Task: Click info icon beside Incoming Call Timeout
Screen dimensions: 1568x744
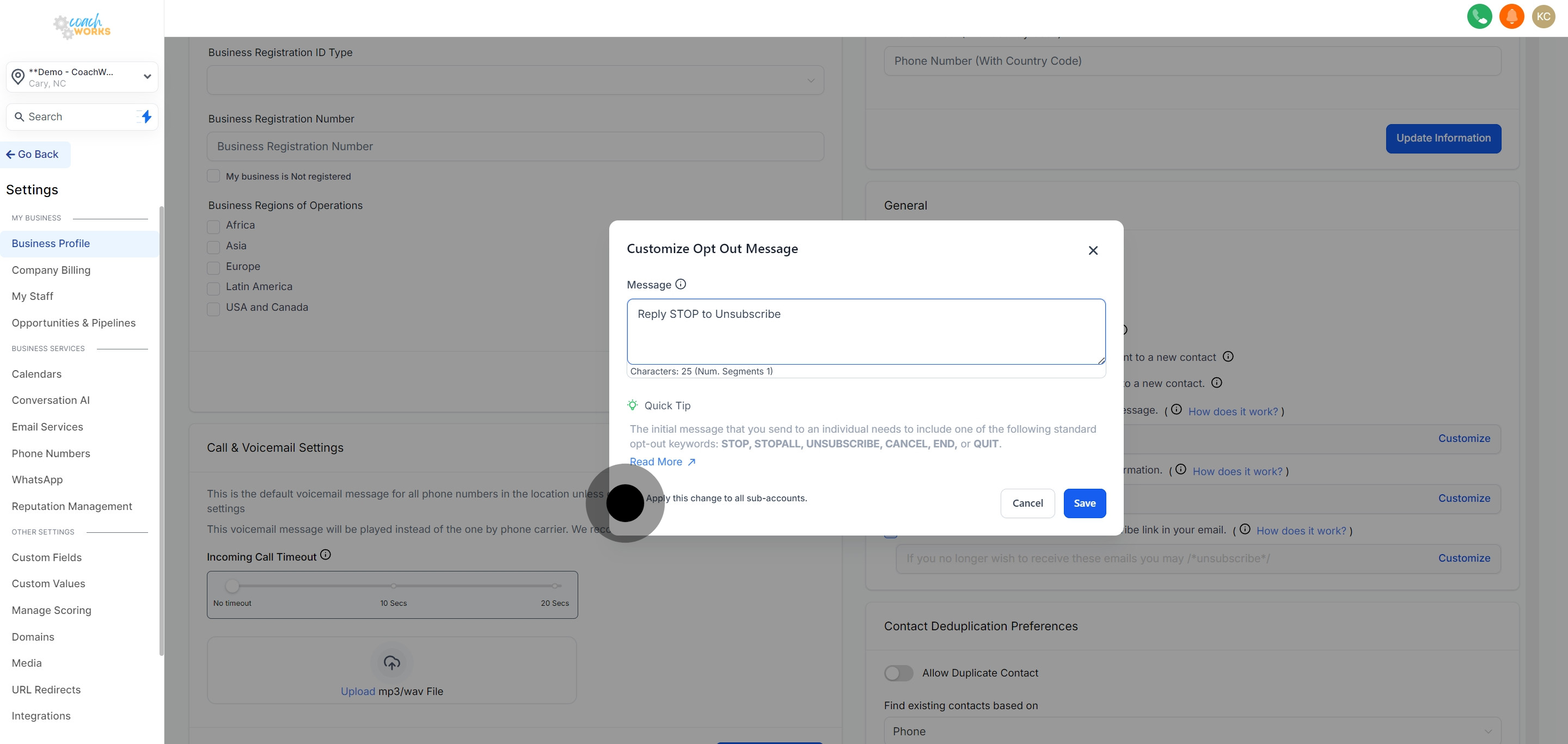Action: [x=326, y=554]
